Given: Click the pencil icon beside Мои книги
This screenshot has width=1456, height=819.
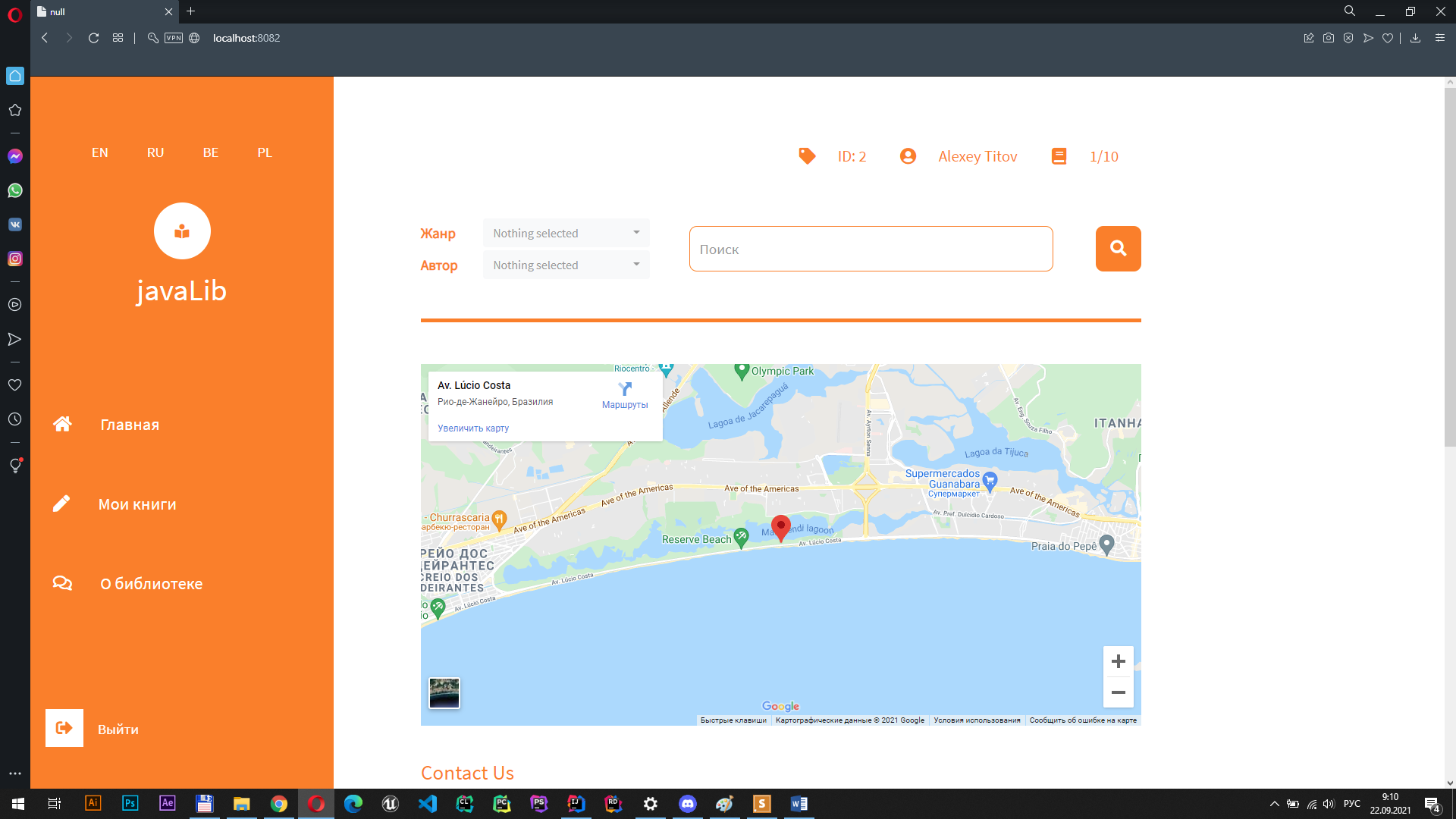Looking at the screenshot, I should 61,504.
